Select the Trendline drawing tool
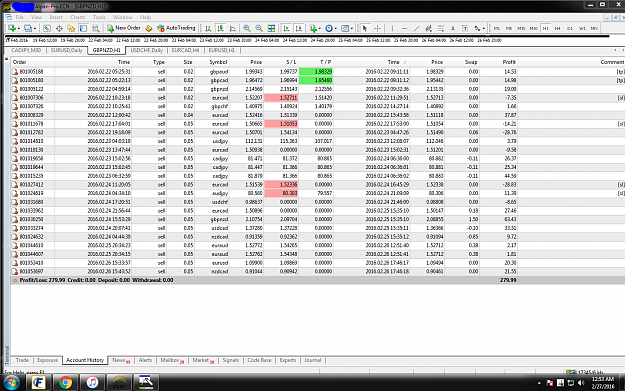 click(416, 28)
